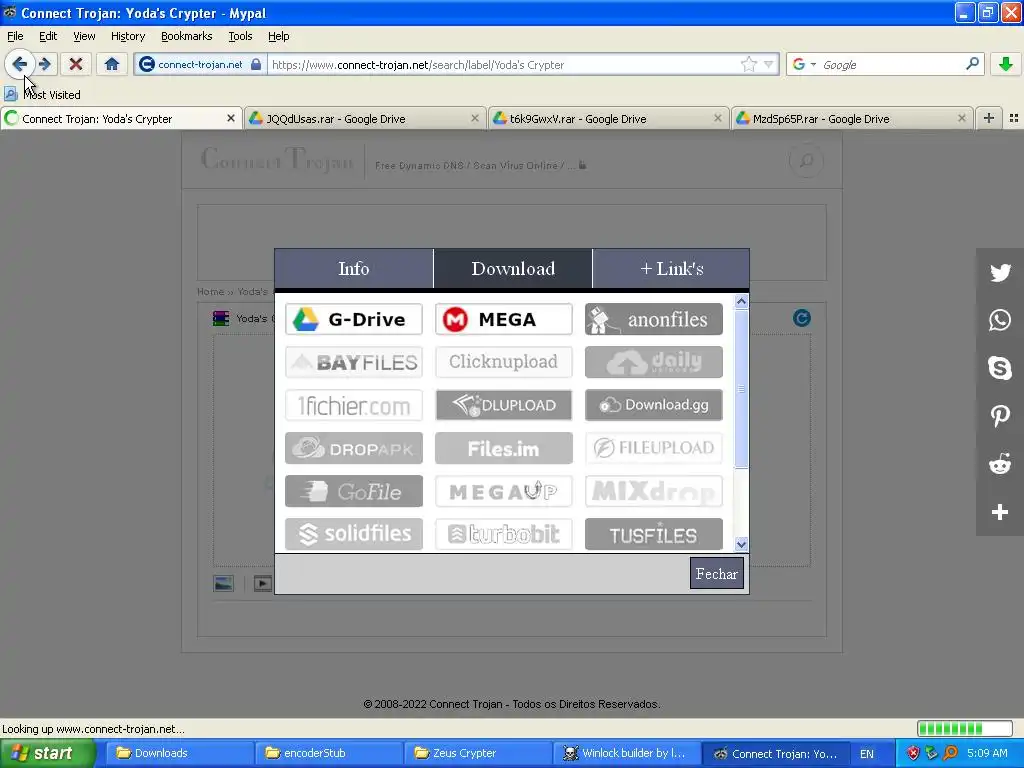
Task: Switch to the Info tab
Action: pos(353,268)
